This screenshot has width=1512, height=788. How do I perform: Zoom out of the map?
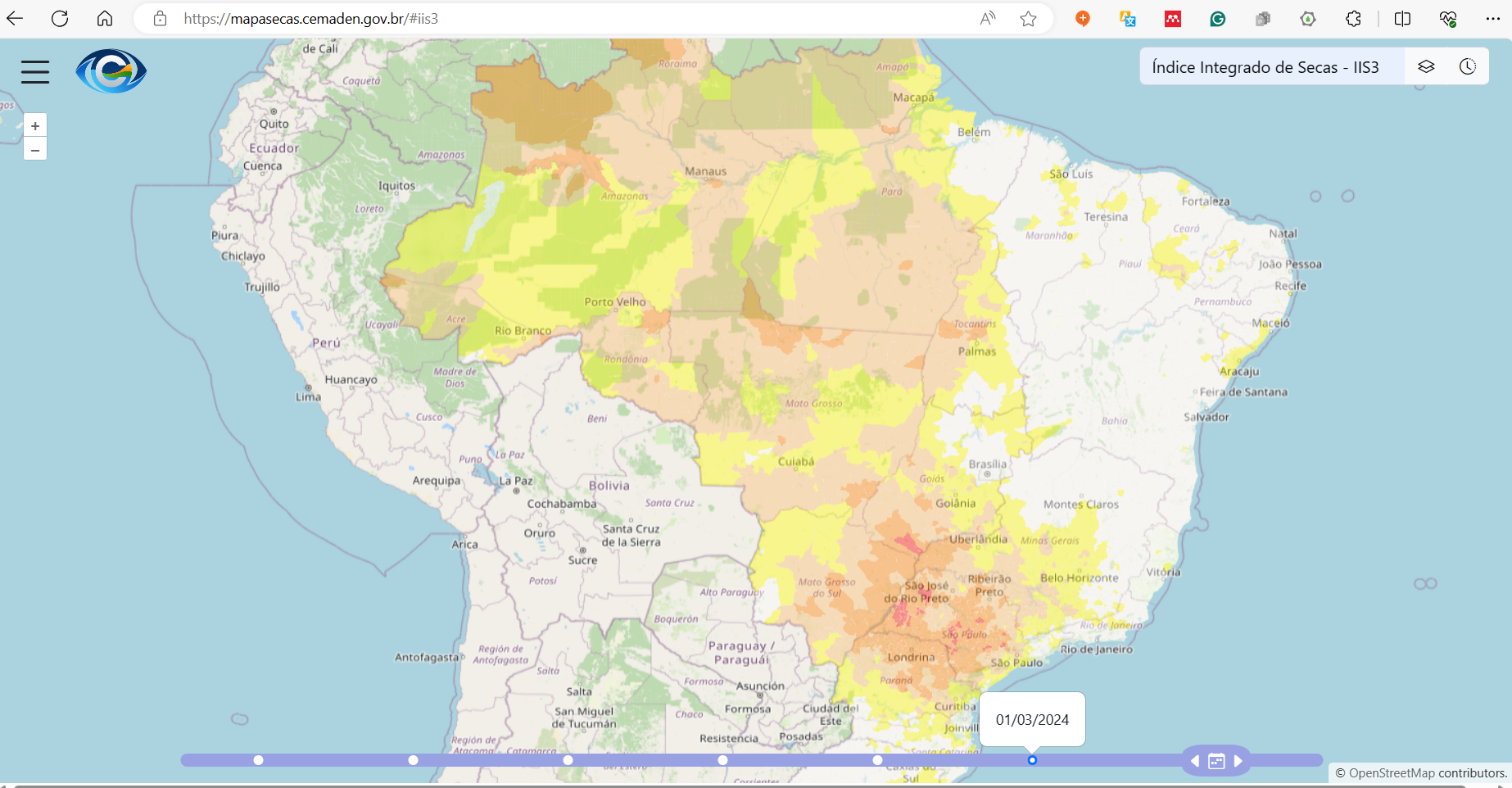(35, 150)
